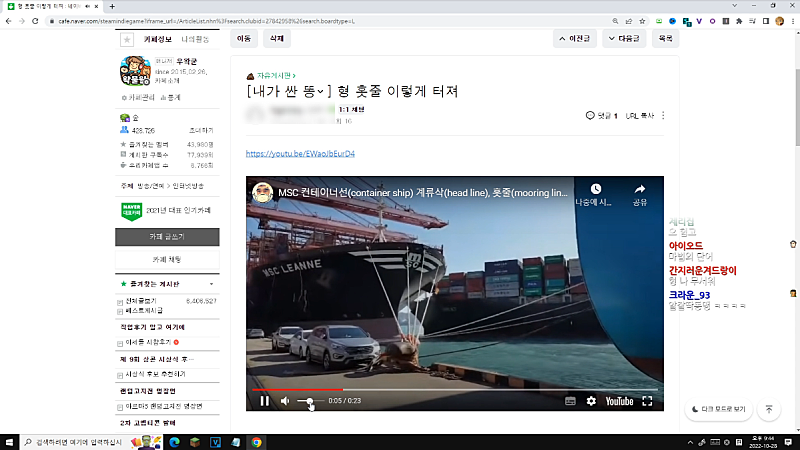Open a new browser tab
Image resolution: width=800 pixels, height=450 pixels.
[x=112, y=6]
